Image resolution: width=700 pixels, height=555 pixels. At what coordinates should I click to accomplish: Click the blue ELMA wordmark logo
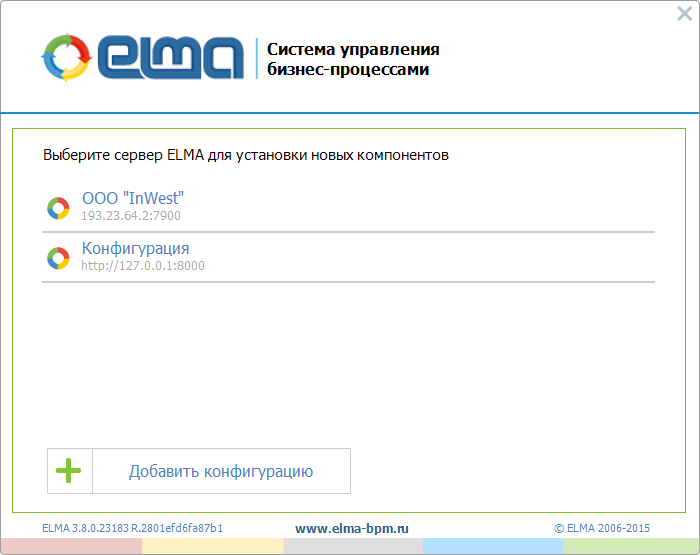[x=171, y=59]
